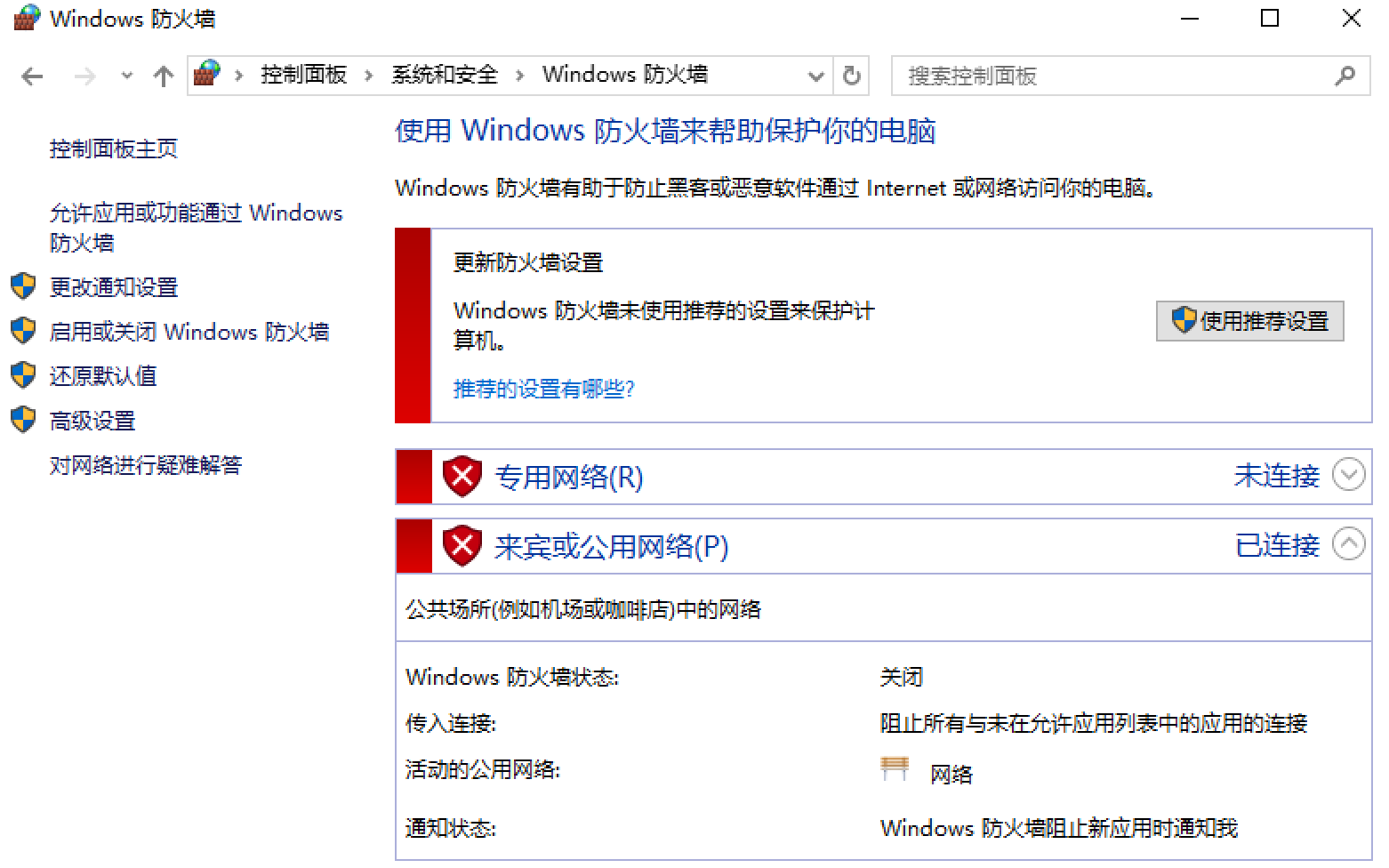
Task: Close the Windows 防火墙 window
Action: tap(1351, 19)
